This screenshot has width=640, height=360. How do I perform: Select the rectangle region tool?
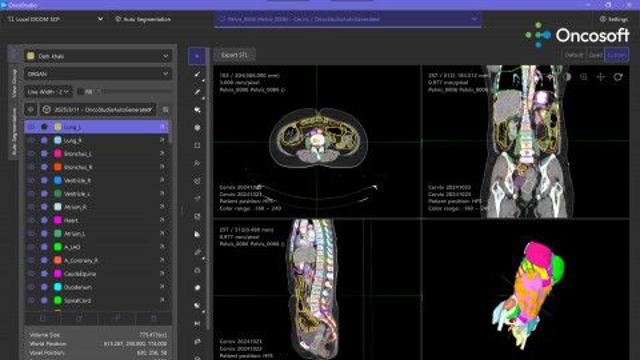(197, 145)
